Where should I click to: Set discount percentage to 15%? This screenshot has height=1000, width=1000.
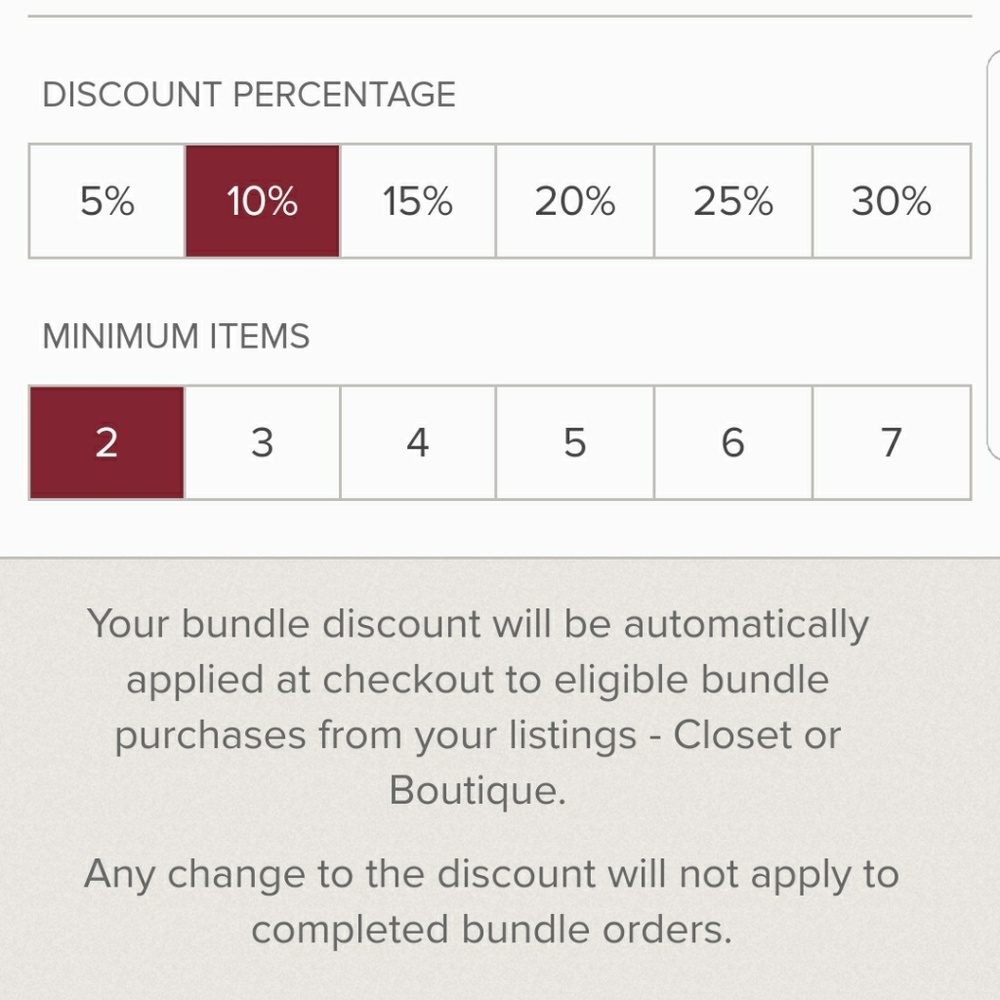(418, 201)
